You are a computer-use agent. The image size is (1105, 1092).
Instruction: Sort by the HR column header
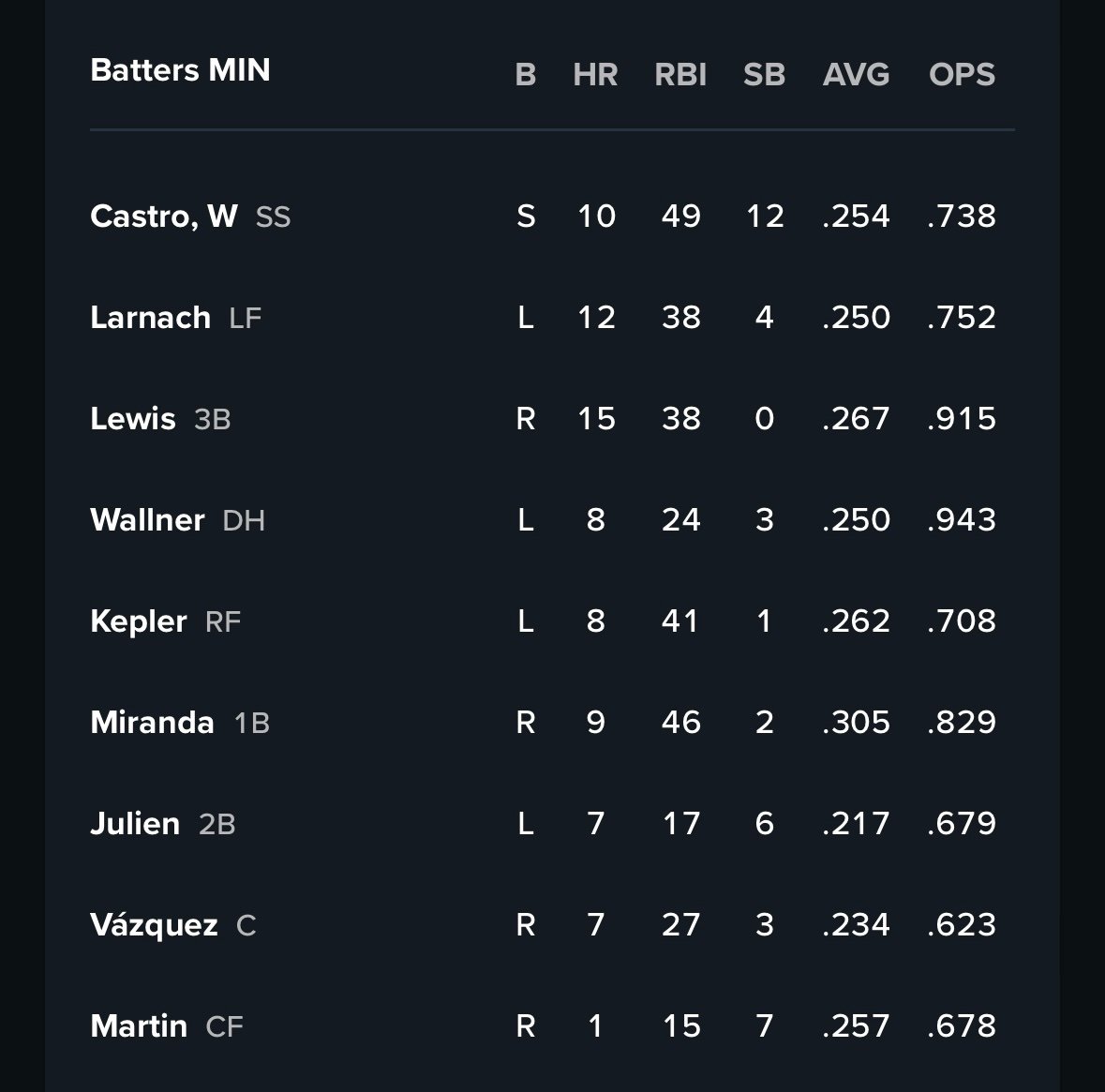coord(595,75)
